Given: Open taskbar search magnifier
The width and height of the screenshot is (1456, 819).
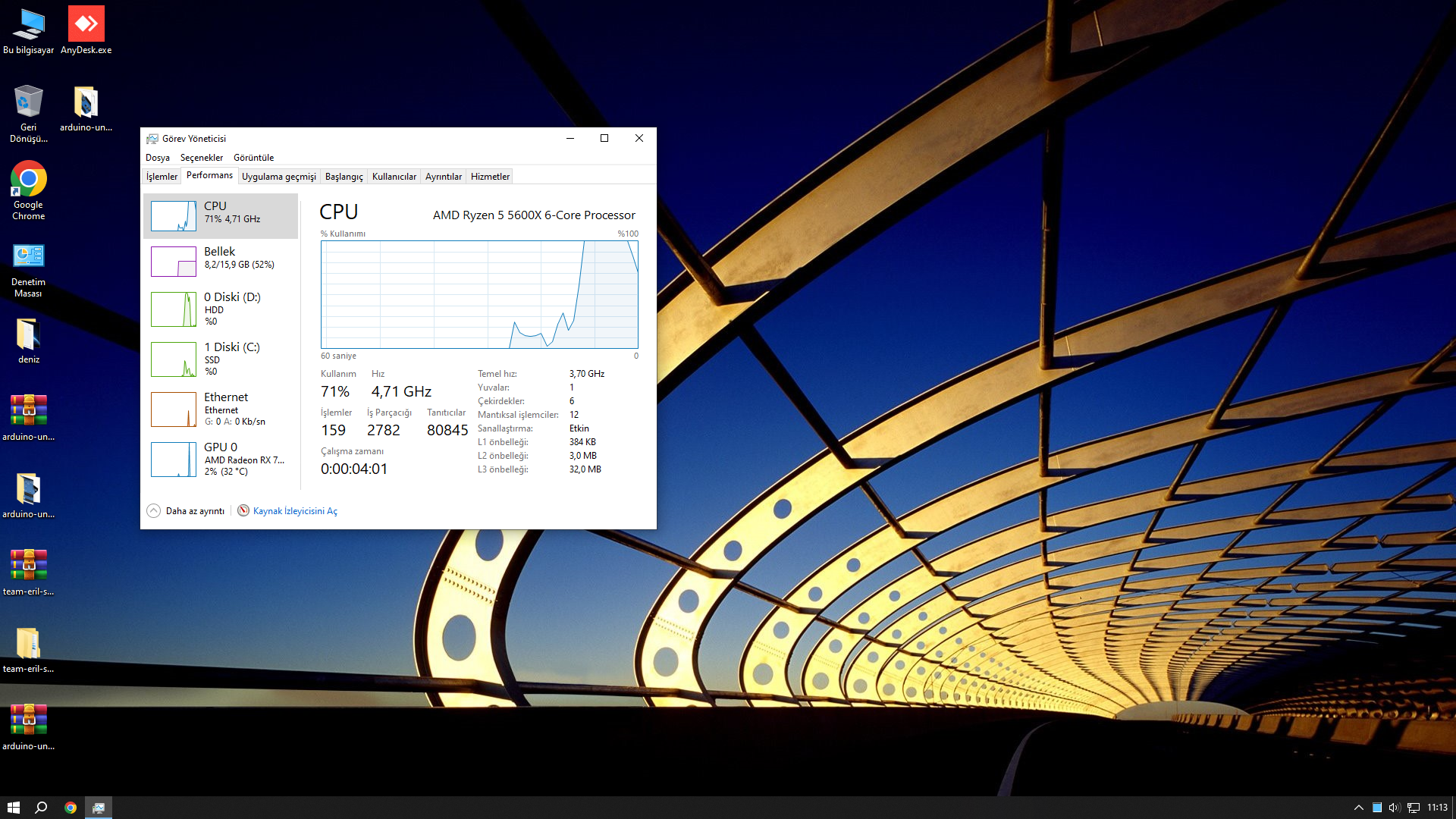Looking at the screenshot, I should point(42,808).
